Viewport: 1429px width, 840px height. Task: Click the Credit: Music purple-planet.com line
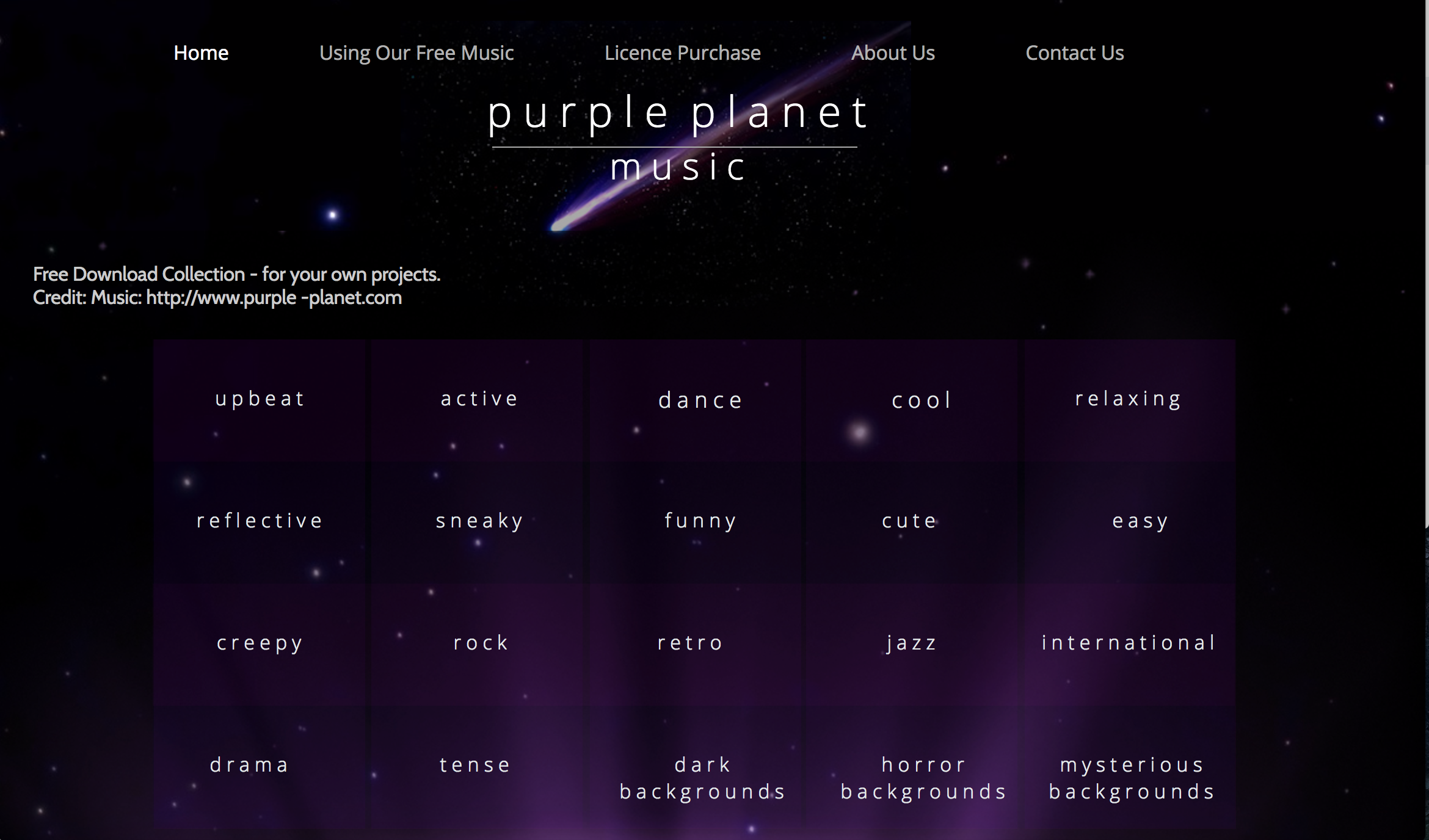217,298
